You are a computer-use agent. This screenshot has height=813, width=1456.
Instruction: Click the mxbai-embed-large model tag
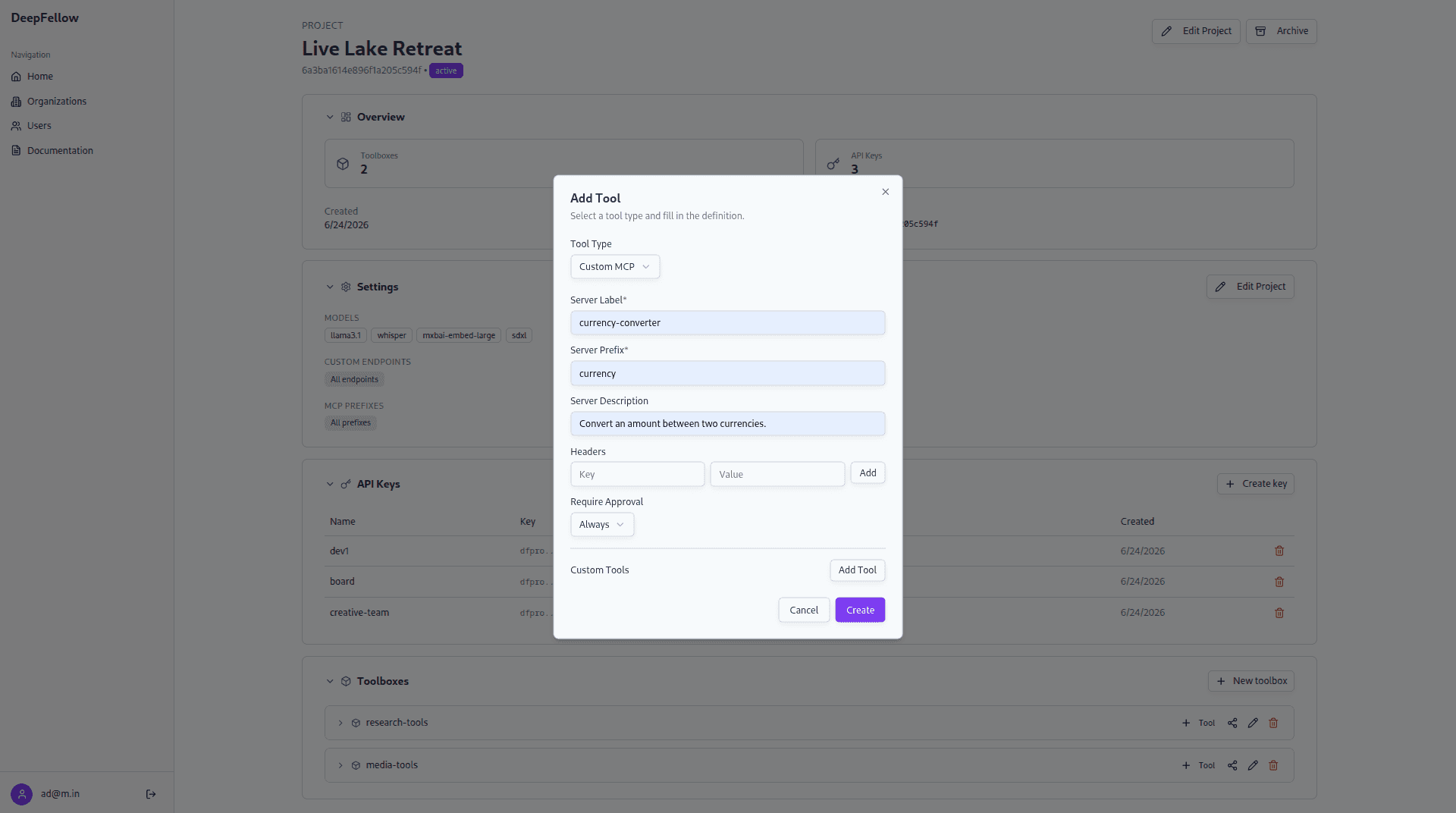(459, 336)
